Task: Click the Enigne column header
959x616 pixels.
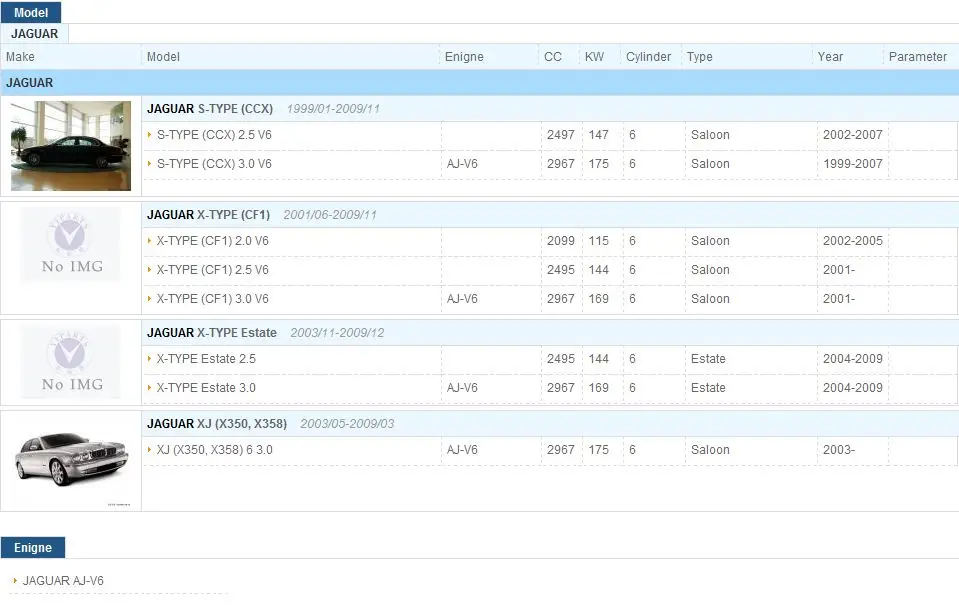Action: pos(464,57)
